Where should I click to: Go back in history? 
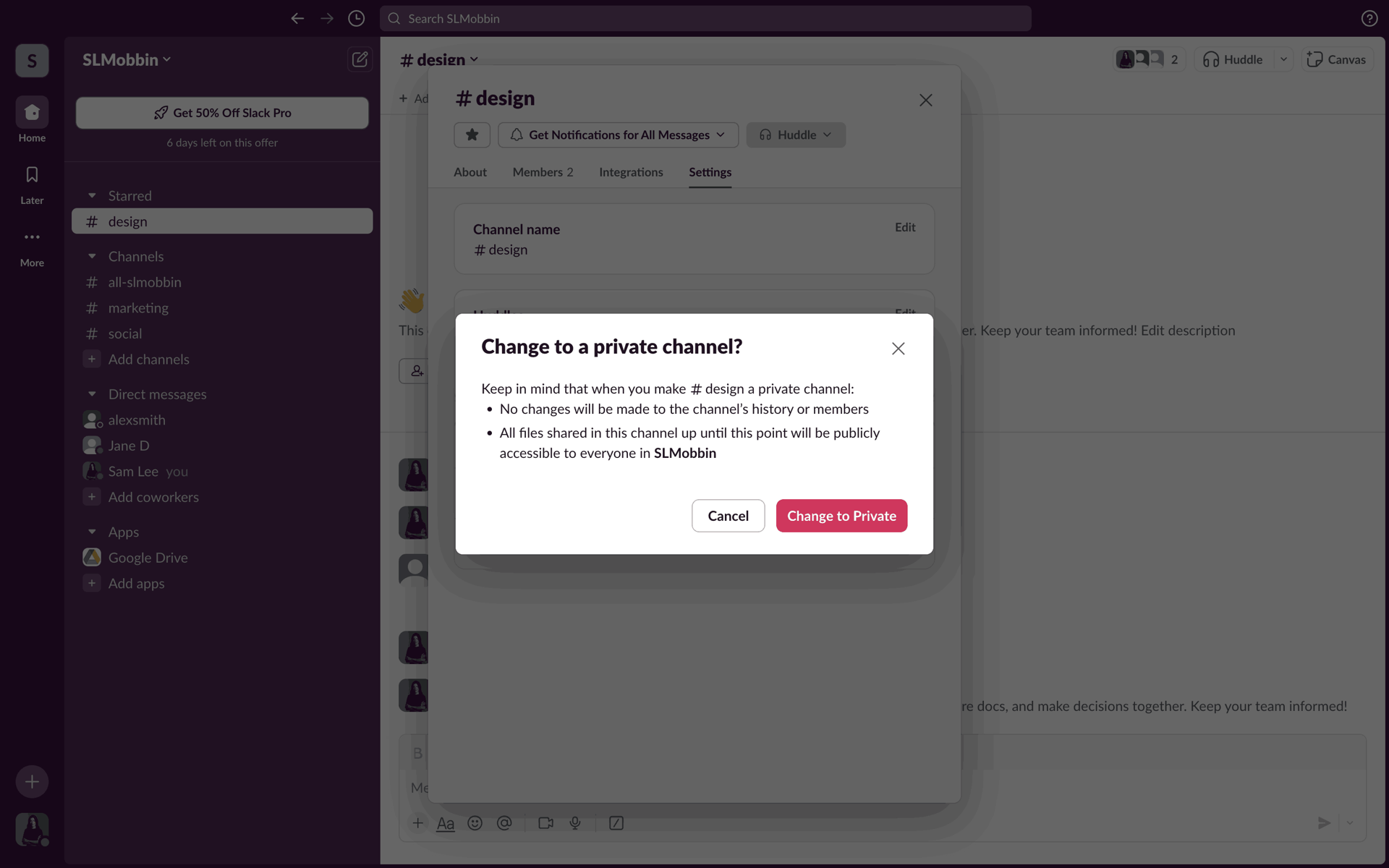pos(297,19)
